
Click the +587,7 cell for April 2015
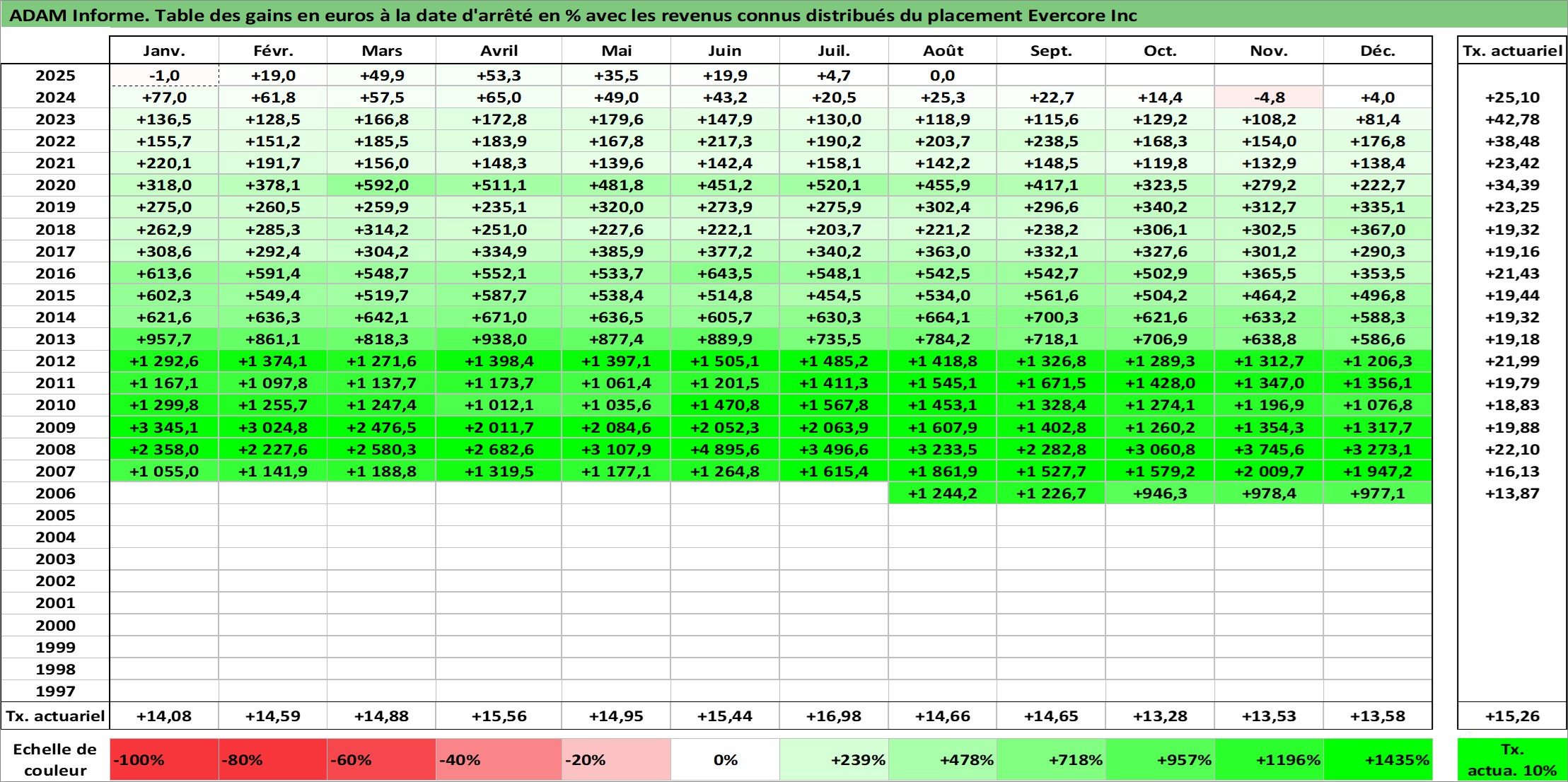point(499,296)
